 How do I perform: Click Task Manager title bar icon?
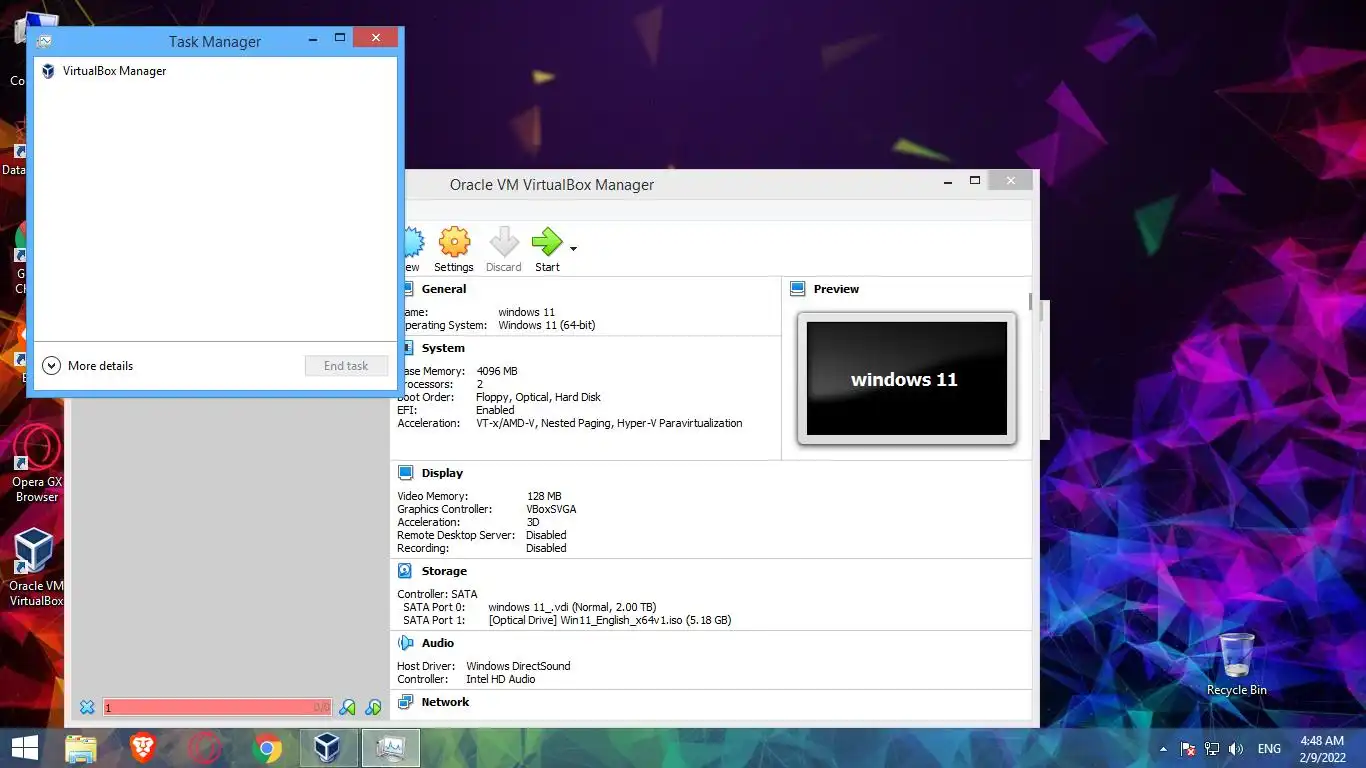(x=44, y=42)
